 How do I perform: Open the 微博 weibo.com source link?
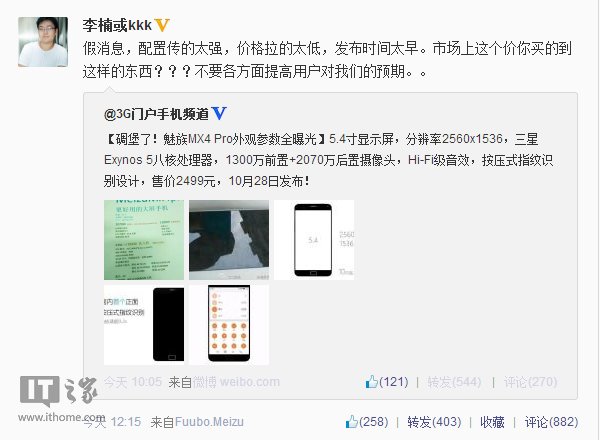pyautogui.click(x=236, y=382)
